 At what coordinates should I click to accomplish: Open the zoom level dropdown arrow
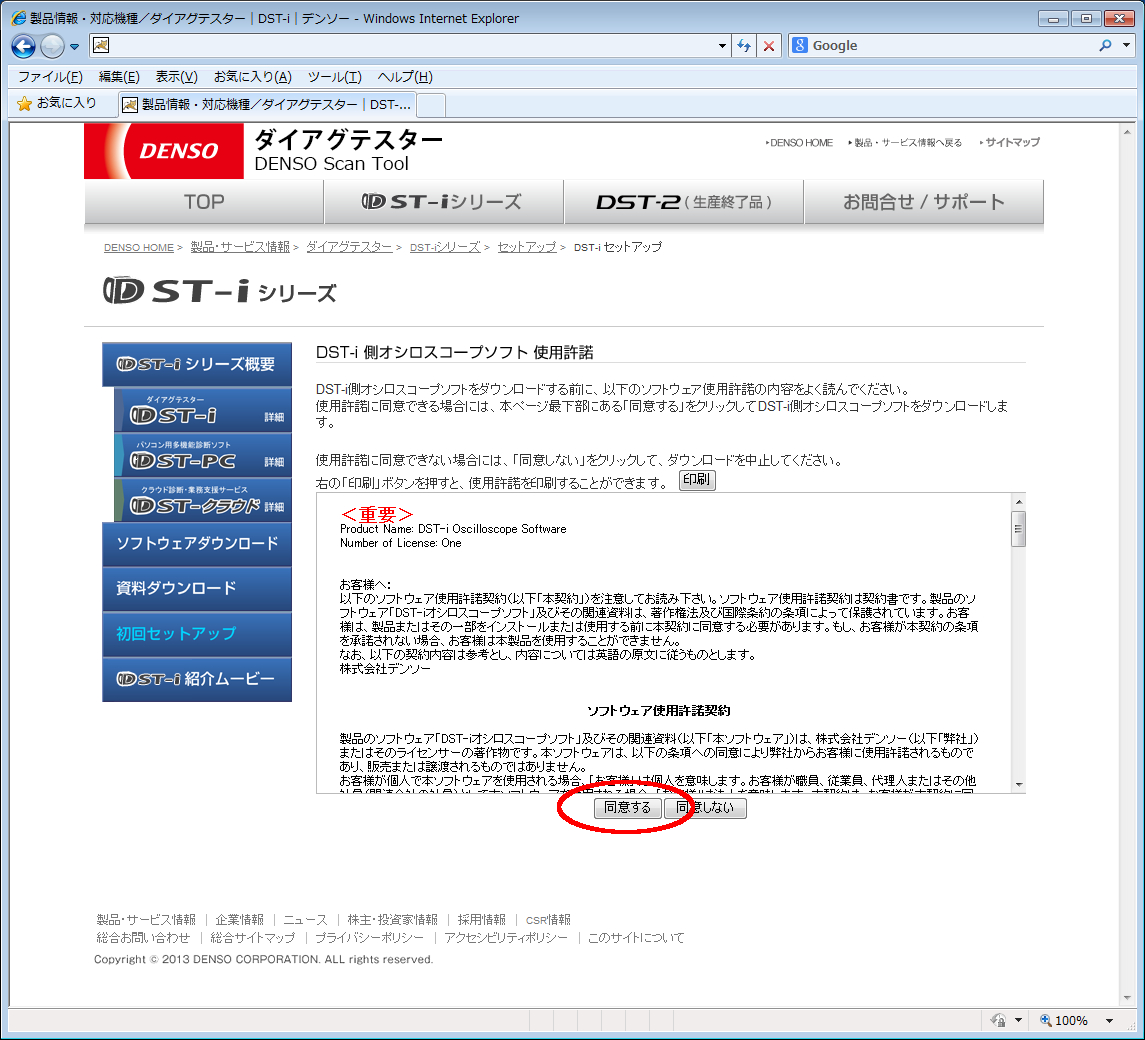click(1110, 1020)
